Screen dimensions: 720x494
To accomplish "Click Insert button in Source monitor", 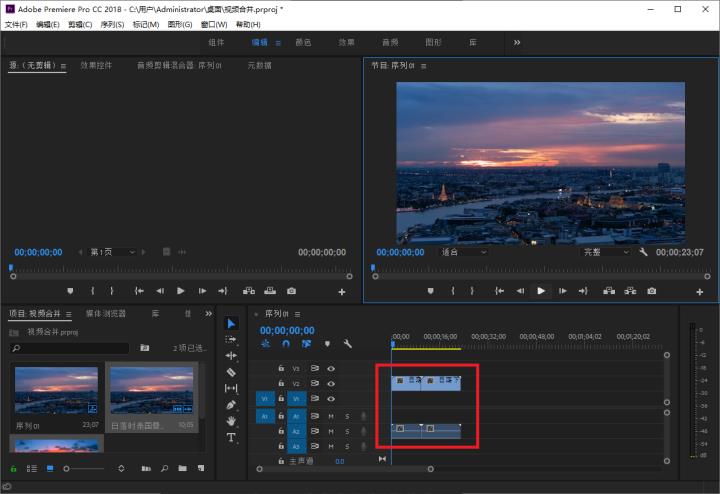I will click(249, 291).
